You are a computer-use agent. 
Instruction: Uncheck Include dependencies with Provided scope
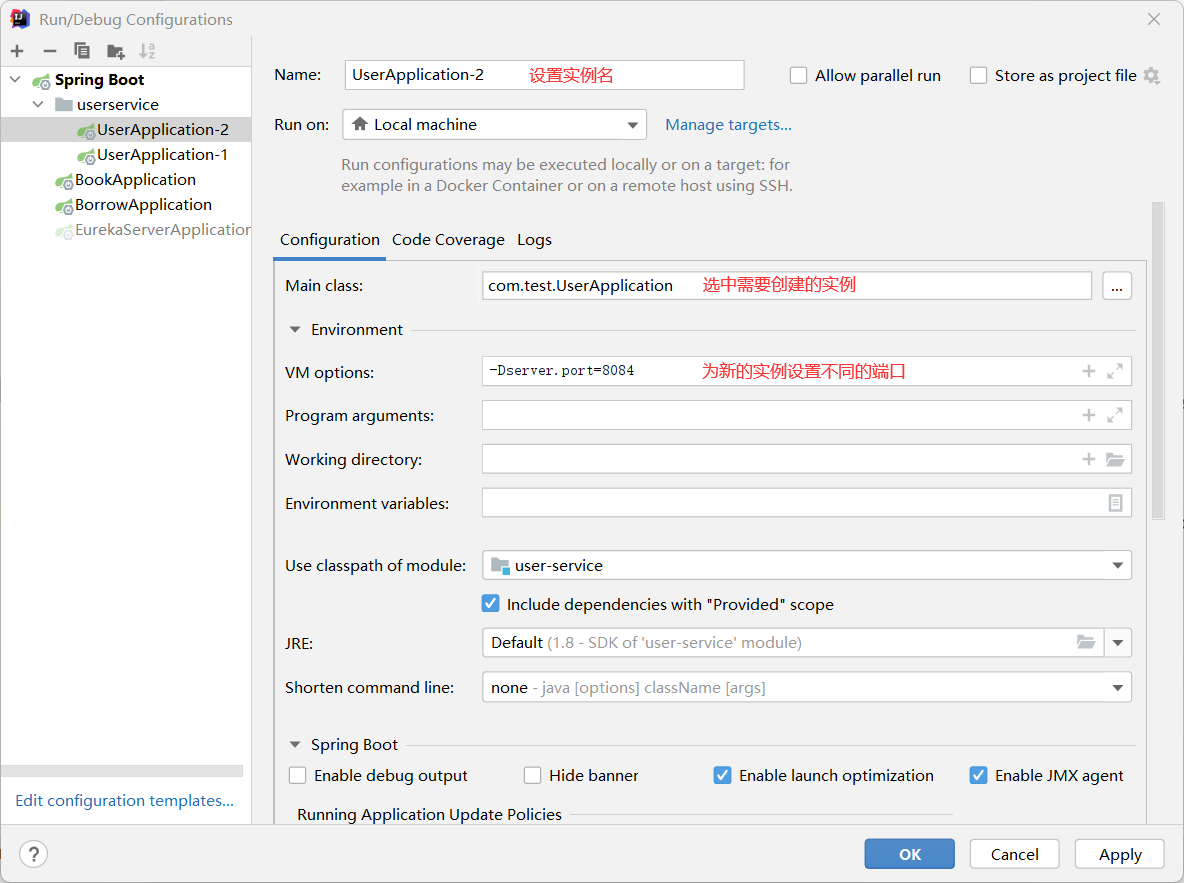tap(491, 604)
